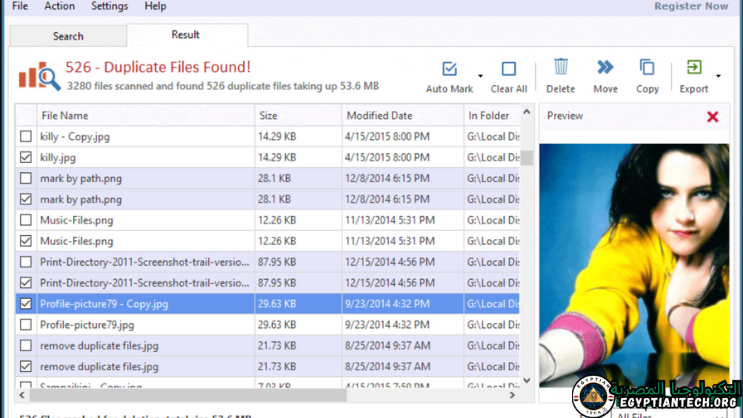Sort by File Name column header
Image resolution: width=743 pixels, height=418 pixels.
pyautogui.click(x=145, y=116)
